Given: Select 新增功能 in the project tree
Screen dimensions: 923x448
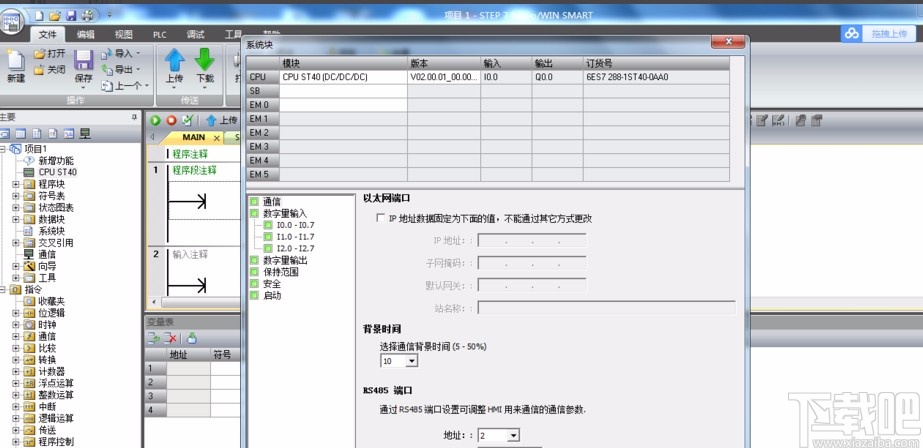Looking at the screenshot, I should 57,161.
